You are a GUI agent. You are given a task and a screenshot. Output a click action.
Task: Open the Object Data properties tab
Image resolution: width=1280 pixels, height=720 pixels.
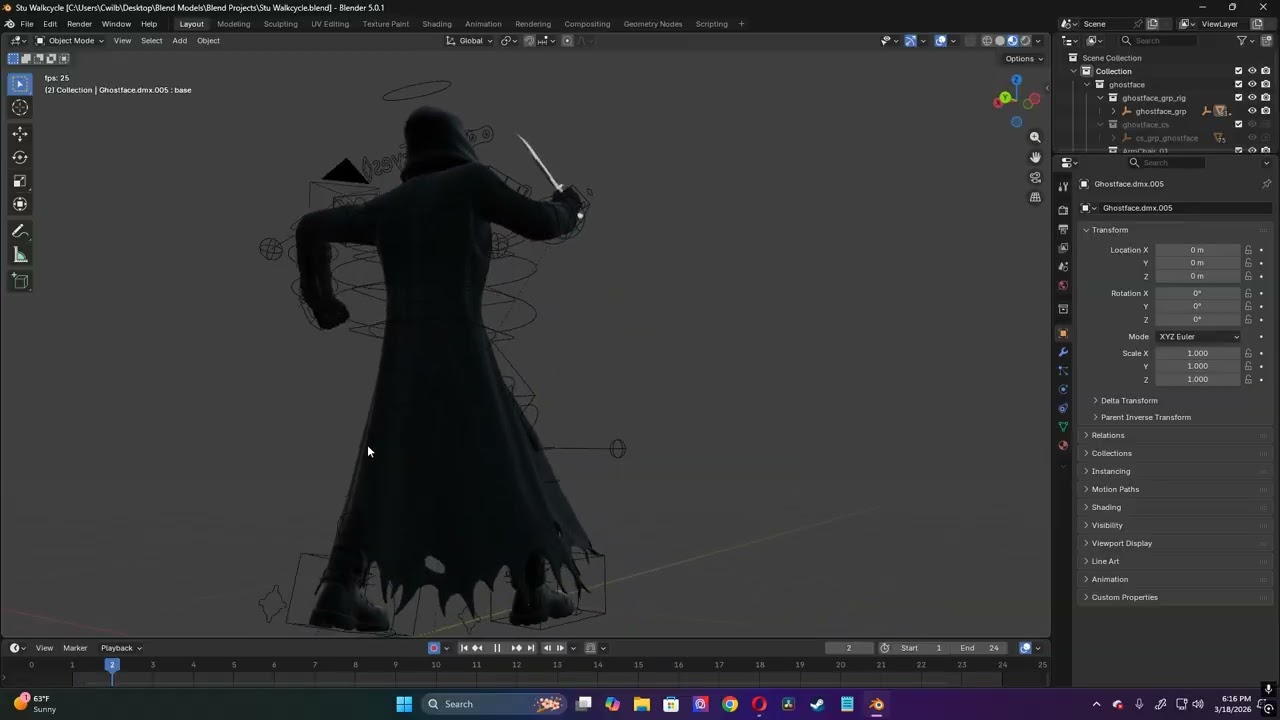[1063, 427]
